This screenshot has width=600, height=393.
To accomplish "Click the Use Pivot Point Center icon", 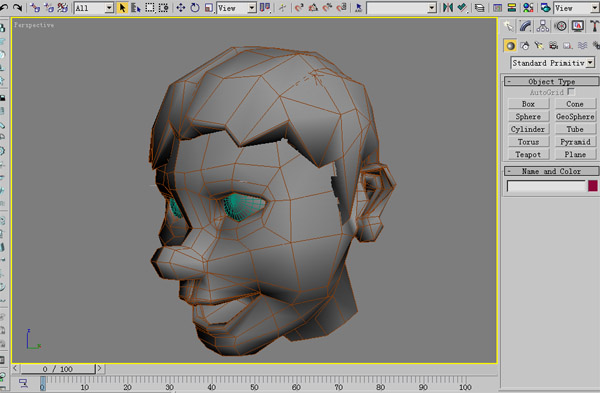I will tap(265, 7).
